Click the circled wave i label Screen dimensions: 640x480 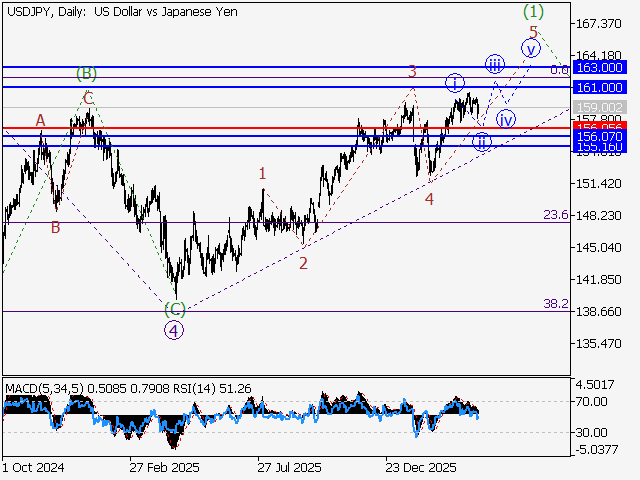click(455, 82)
